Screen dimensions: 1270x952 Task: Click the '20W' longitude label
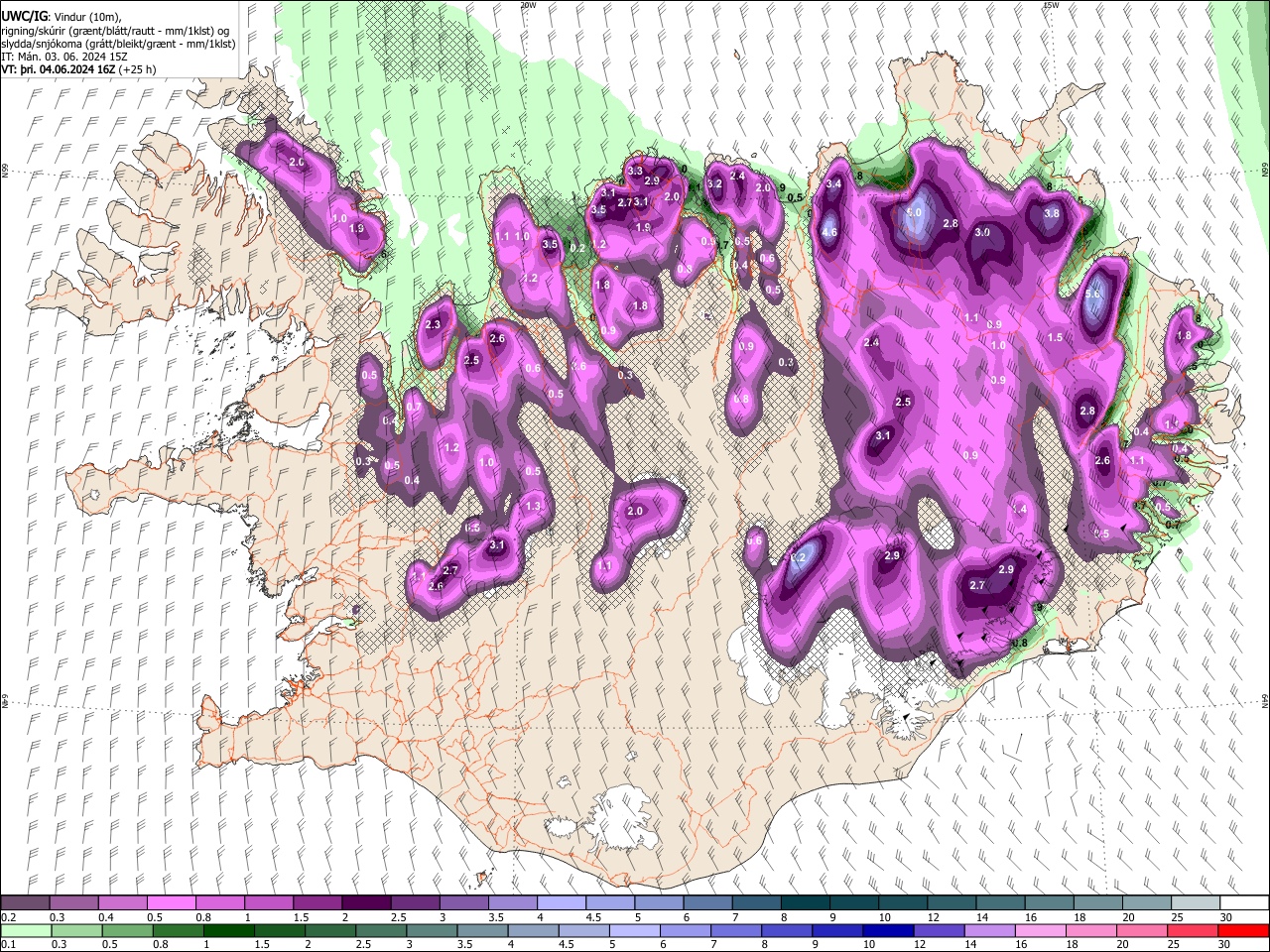528,5
